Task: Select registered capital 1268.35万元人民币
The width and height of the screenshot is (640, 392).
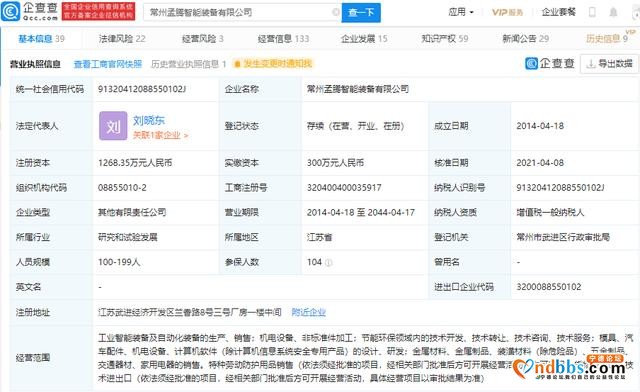Action: (135, 163)
